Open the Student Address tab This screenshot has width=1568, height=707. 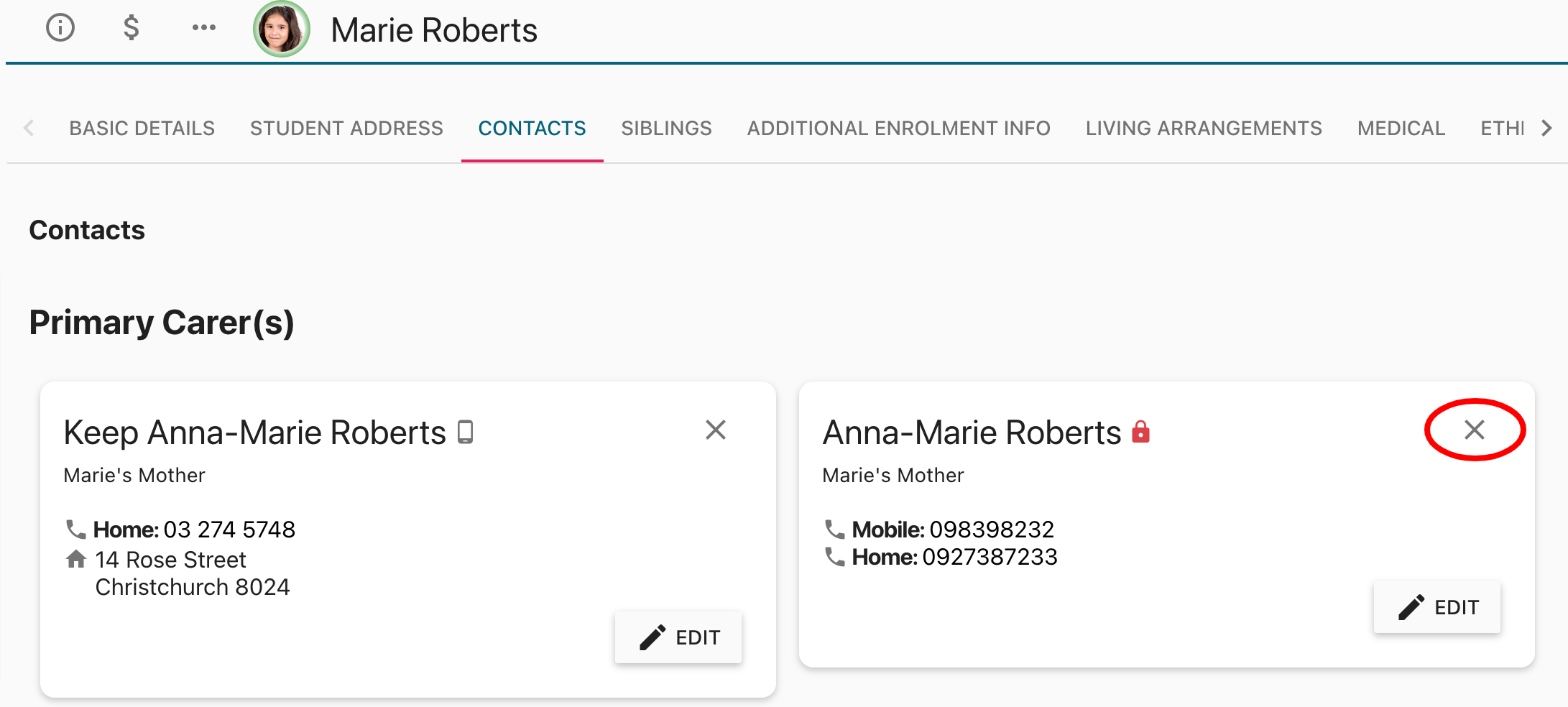pos(346,128)
